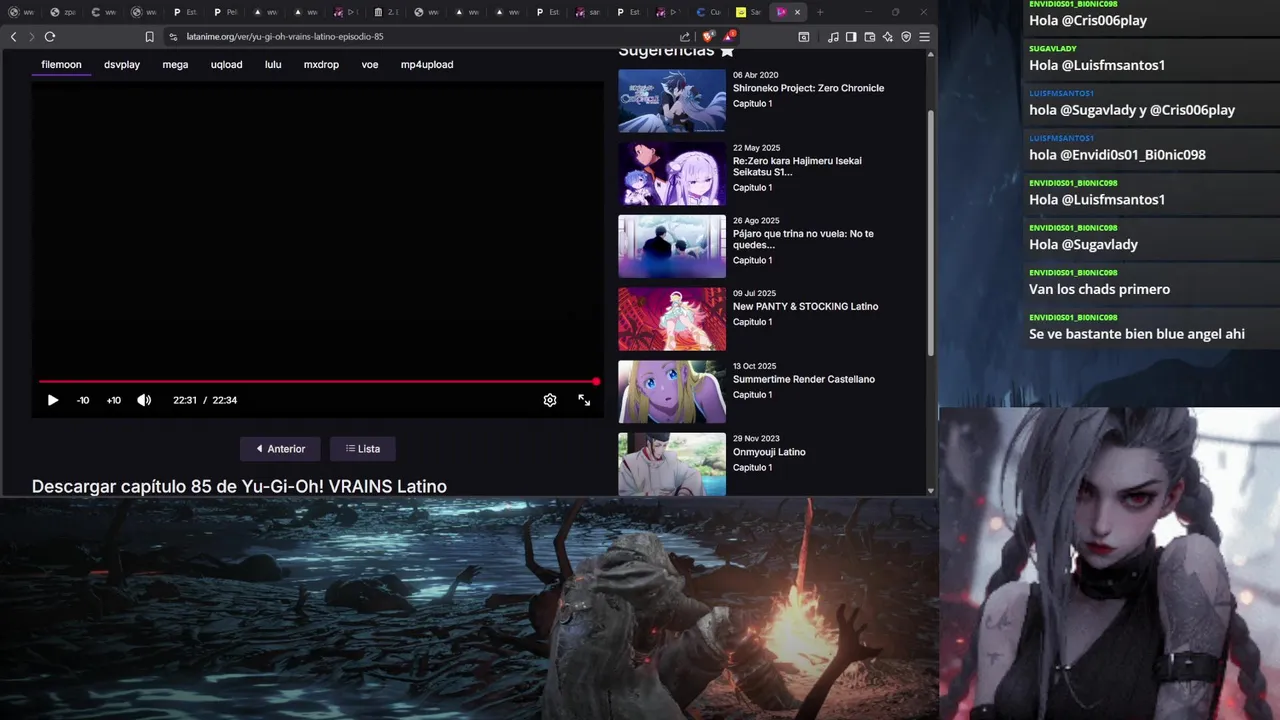Skip ahead using the +10 button
1280x720 pixels.
coord(114,400)
